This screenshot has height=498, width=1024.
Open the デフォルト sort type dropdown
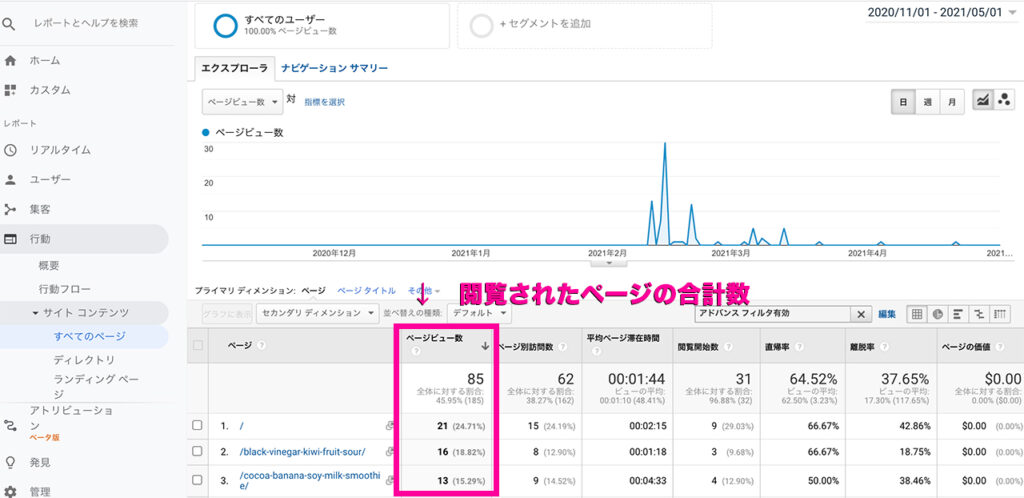(x=479, y=313)
